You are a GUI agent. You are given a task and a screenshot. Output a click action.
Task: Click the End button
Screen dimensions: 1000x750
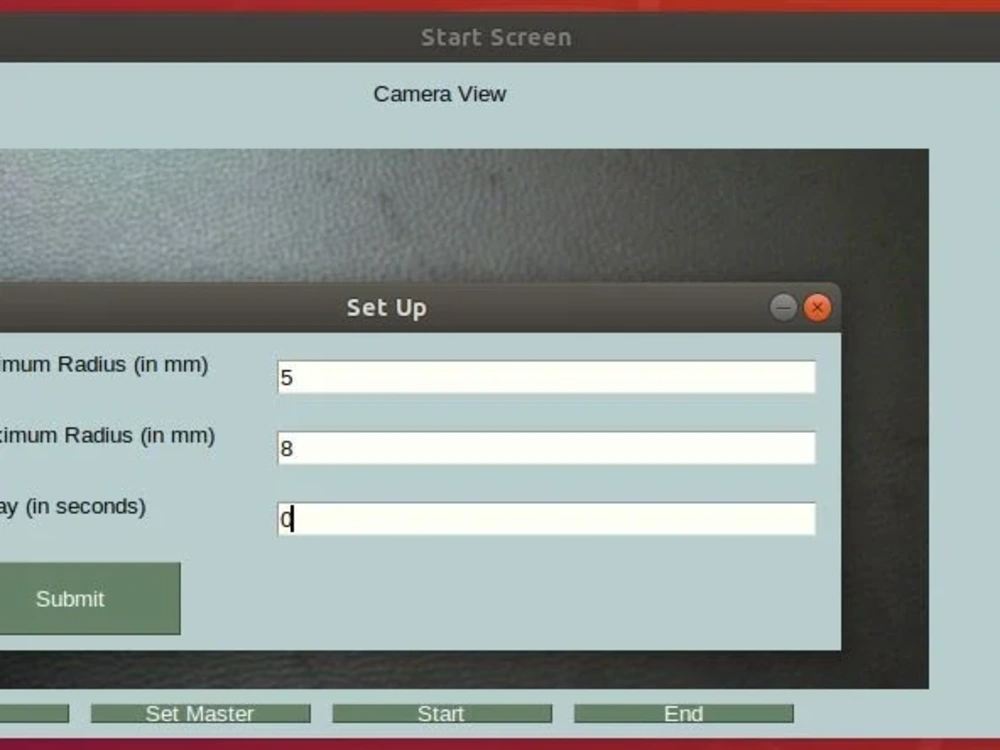coord(684,714)
